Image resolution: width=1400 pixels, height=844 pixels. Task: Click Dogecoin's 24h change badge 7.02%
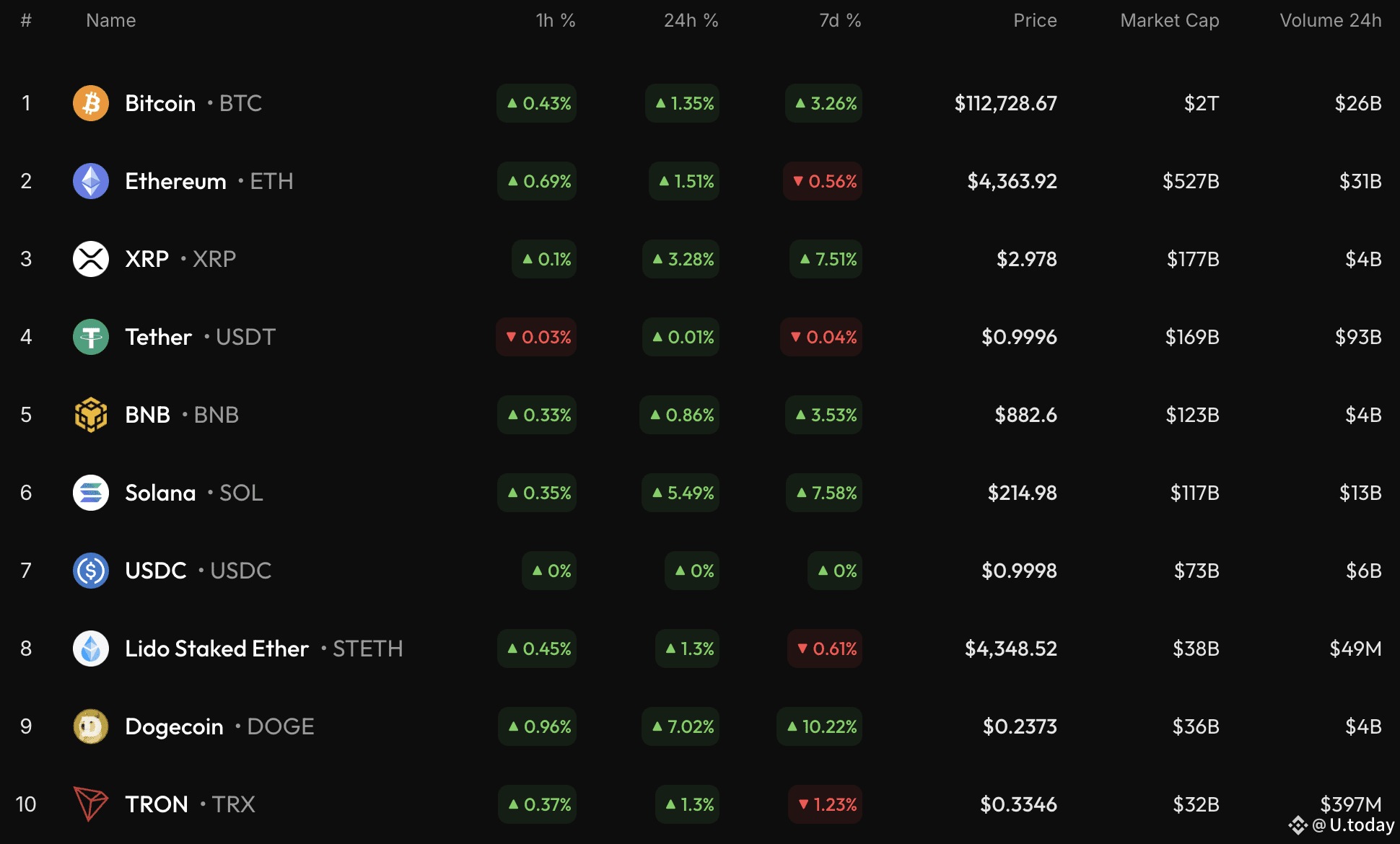pos(681,726)
